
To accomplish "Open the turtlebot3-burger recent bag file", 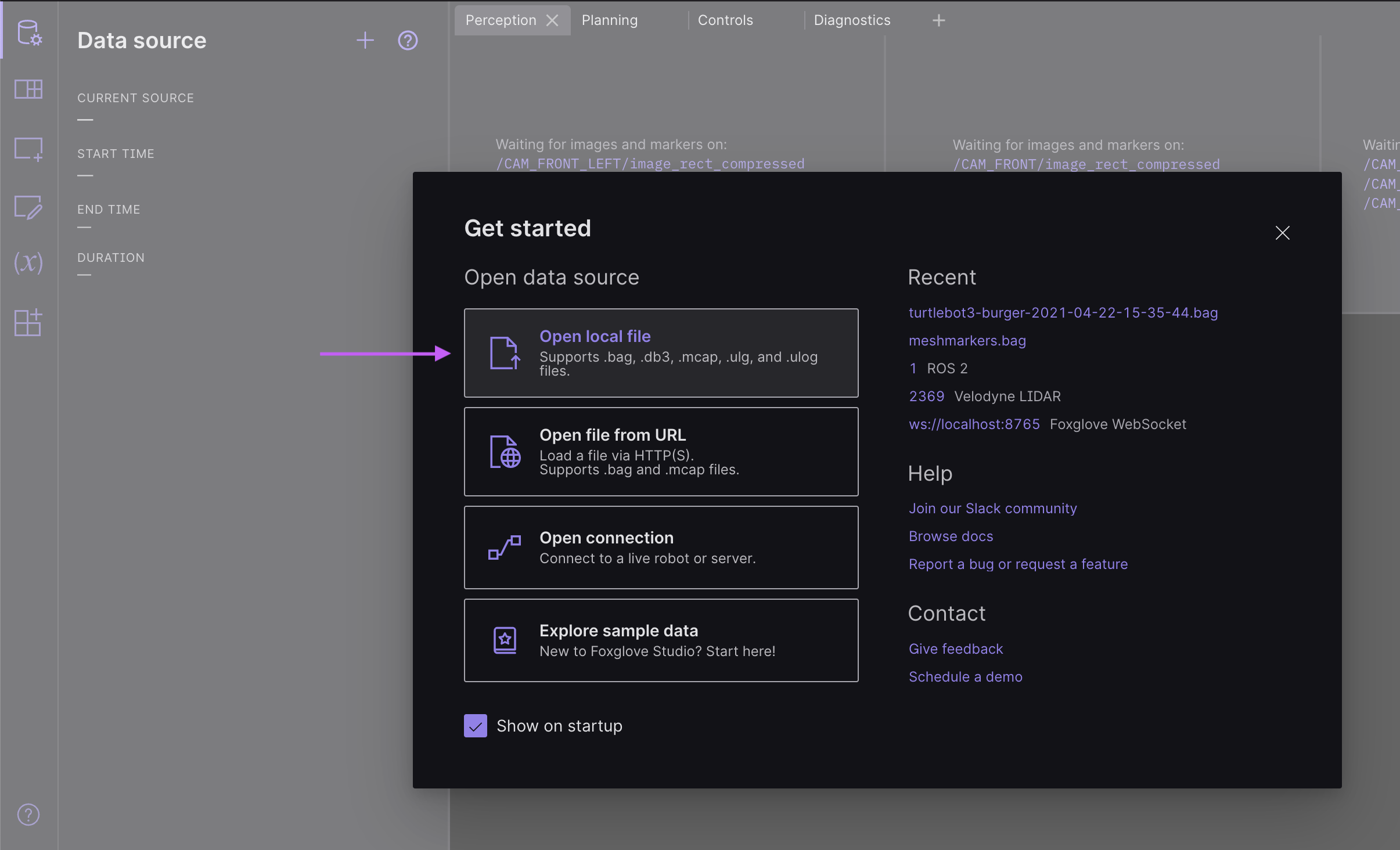I will (1063, 312).
